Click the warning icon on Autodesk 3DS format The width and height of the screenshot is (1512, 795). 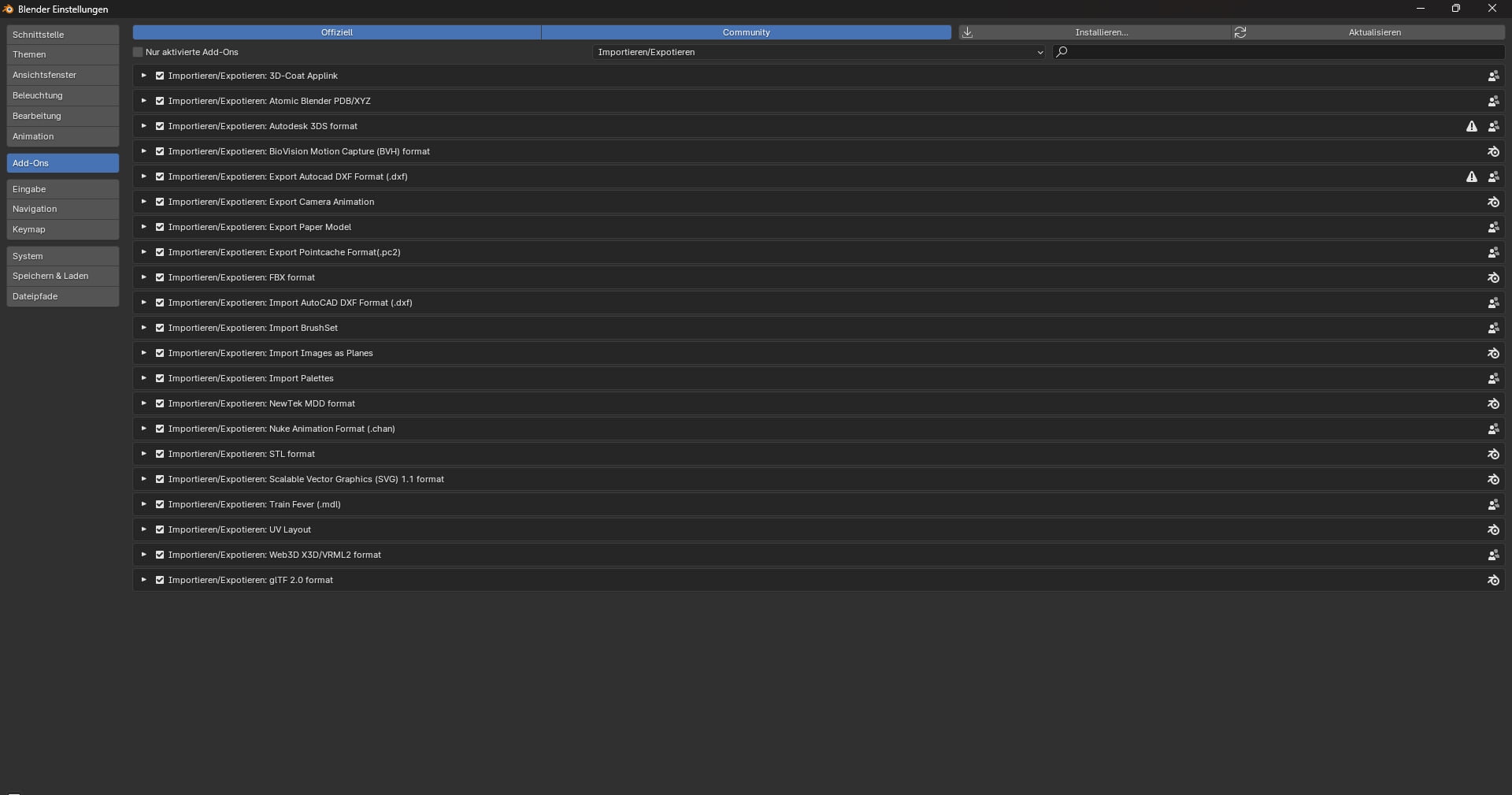click(x=1471, y=127)
